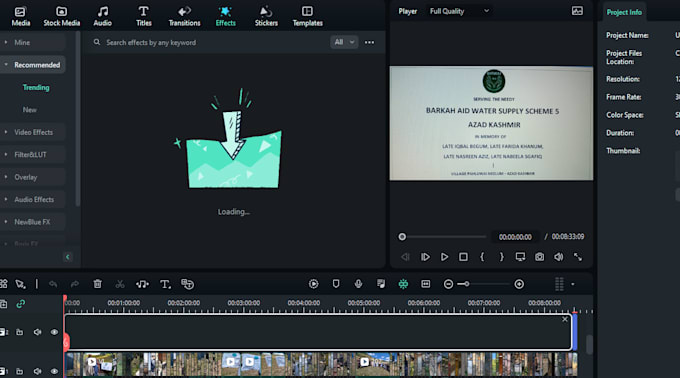Click the zoom out minus button
Viewport: 680px width, 378px height.
click(x=448, y=284)
